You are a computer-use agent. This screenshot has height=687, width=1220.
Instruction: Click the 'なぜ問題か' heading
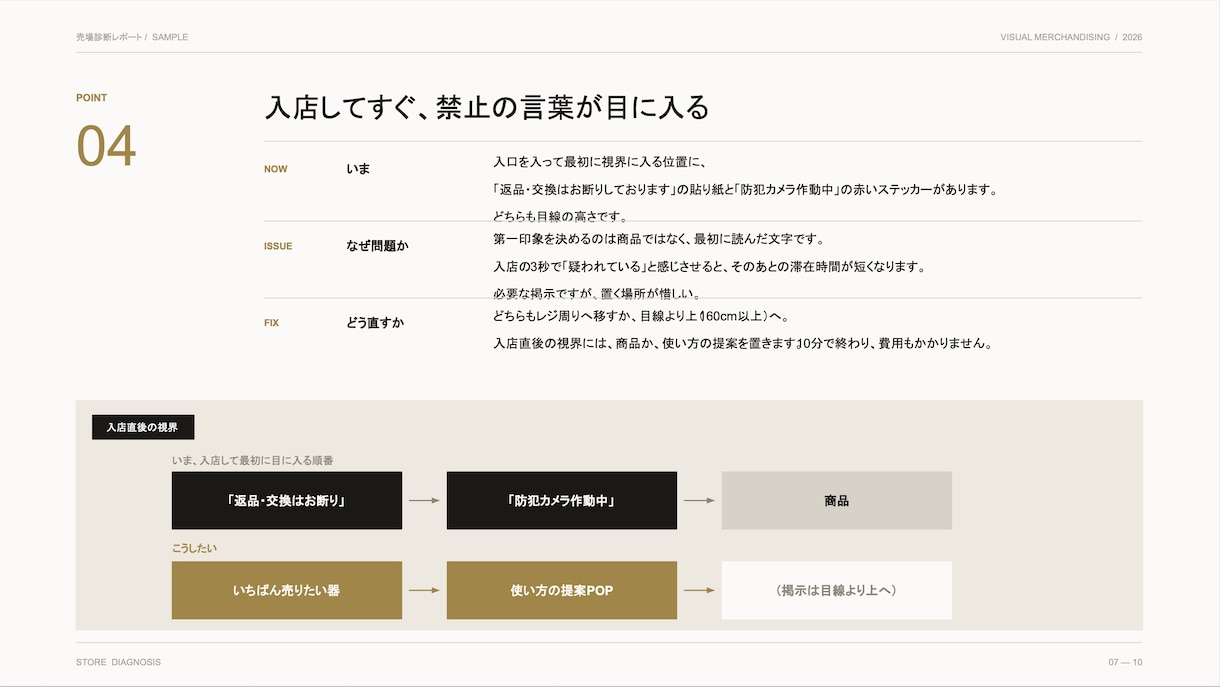[x=377, y=246]
